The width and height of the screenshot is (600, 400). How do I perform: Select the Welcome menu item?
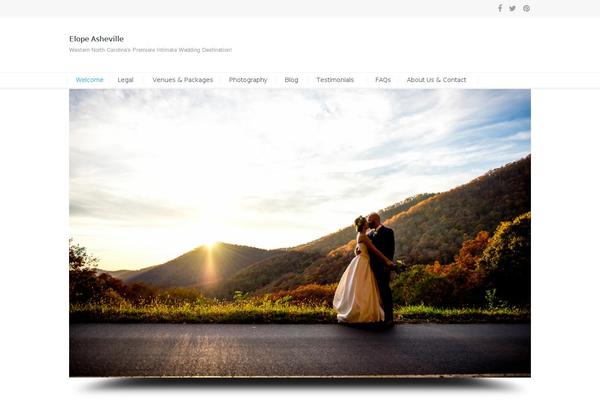tap(90, 80)
